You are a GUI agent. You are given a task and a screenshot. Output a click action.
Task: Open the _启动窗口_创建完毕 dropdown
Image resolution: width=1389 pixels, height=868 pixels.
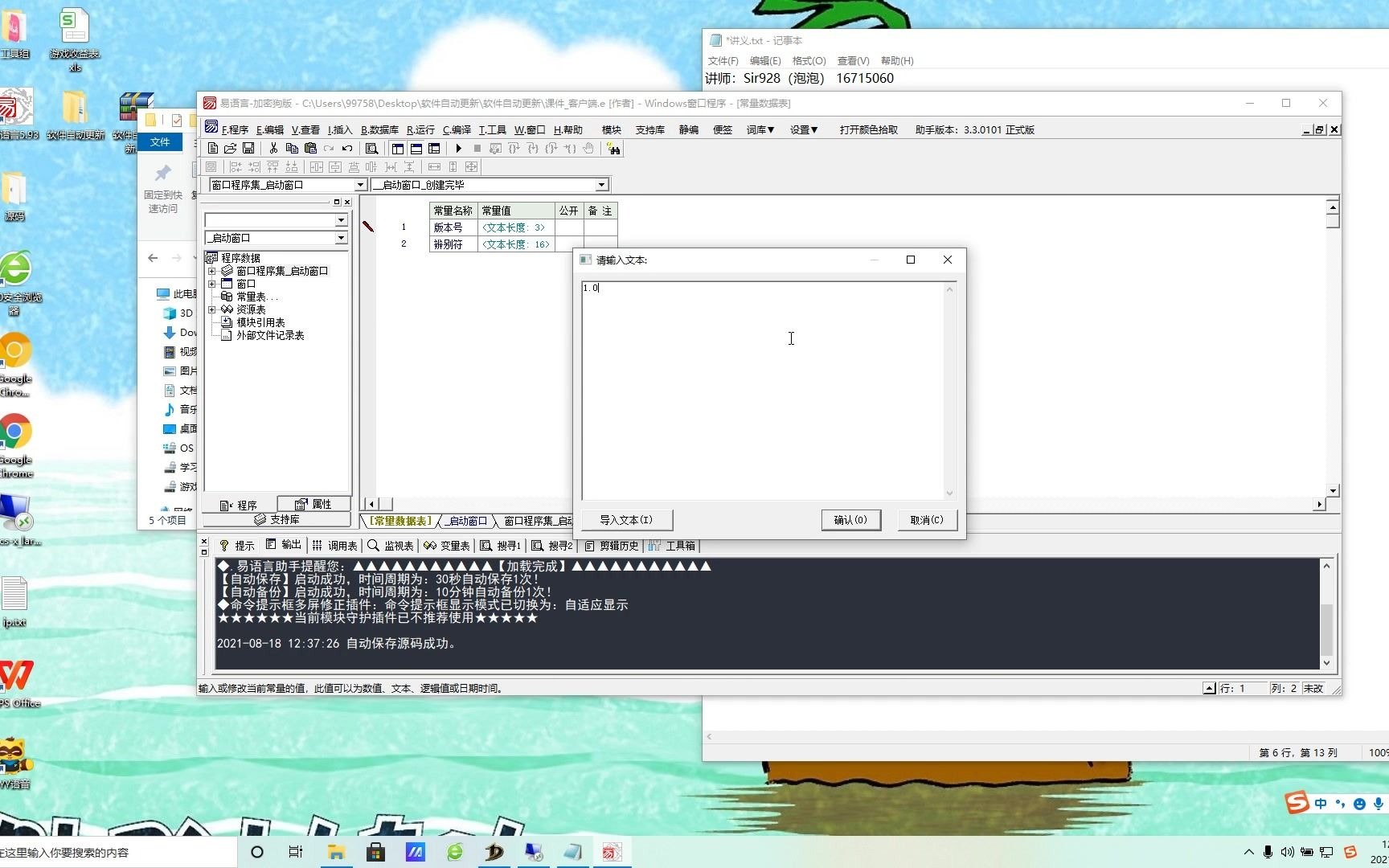[x=601, y=185]
